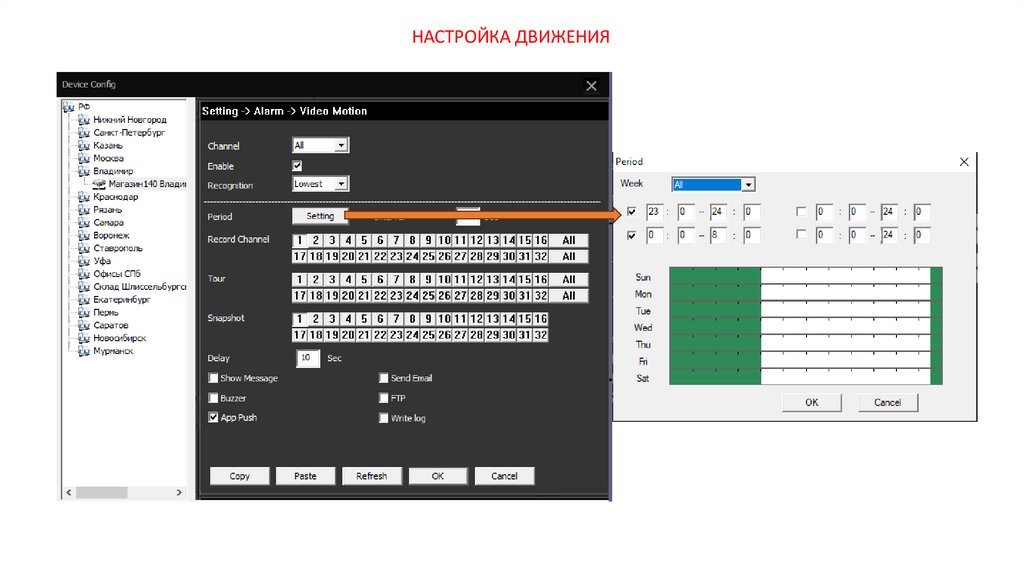The width and height of the screenshot is (1024, 574).
Task: Click the tree scrollbar left arrow
Action: click(69, 492)
